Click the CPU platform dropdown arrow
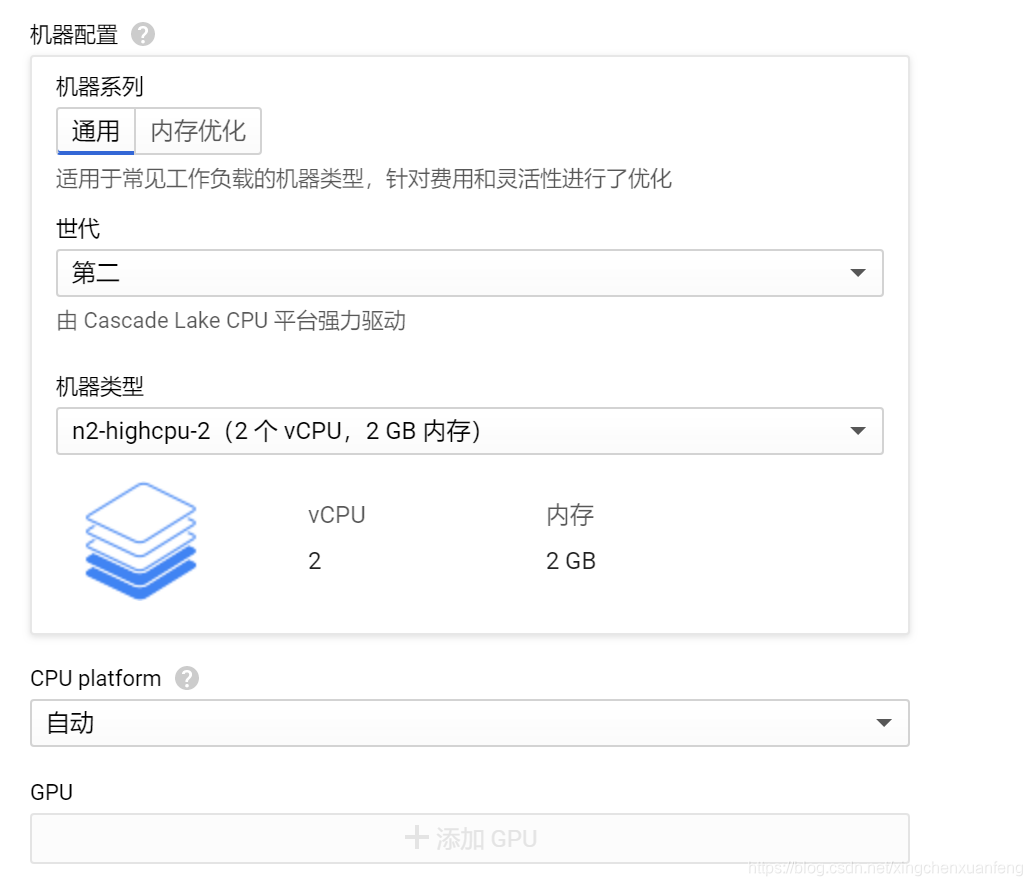 tap(886, 722)
